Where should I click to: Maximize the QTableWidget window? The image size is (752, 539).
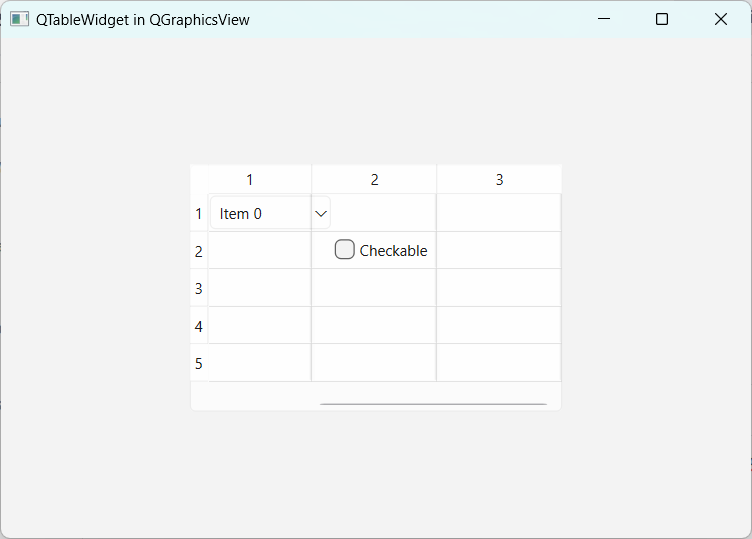[x=662, y=19]
